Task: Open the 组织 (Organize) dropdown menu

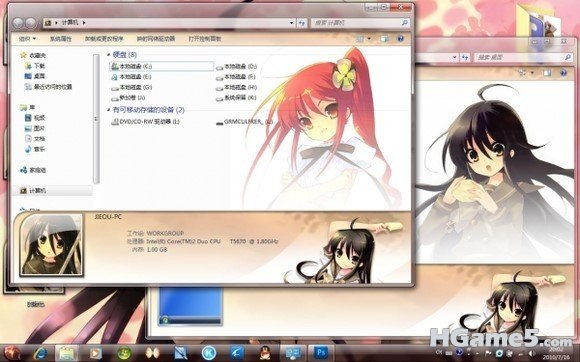Action: [27, 38]
